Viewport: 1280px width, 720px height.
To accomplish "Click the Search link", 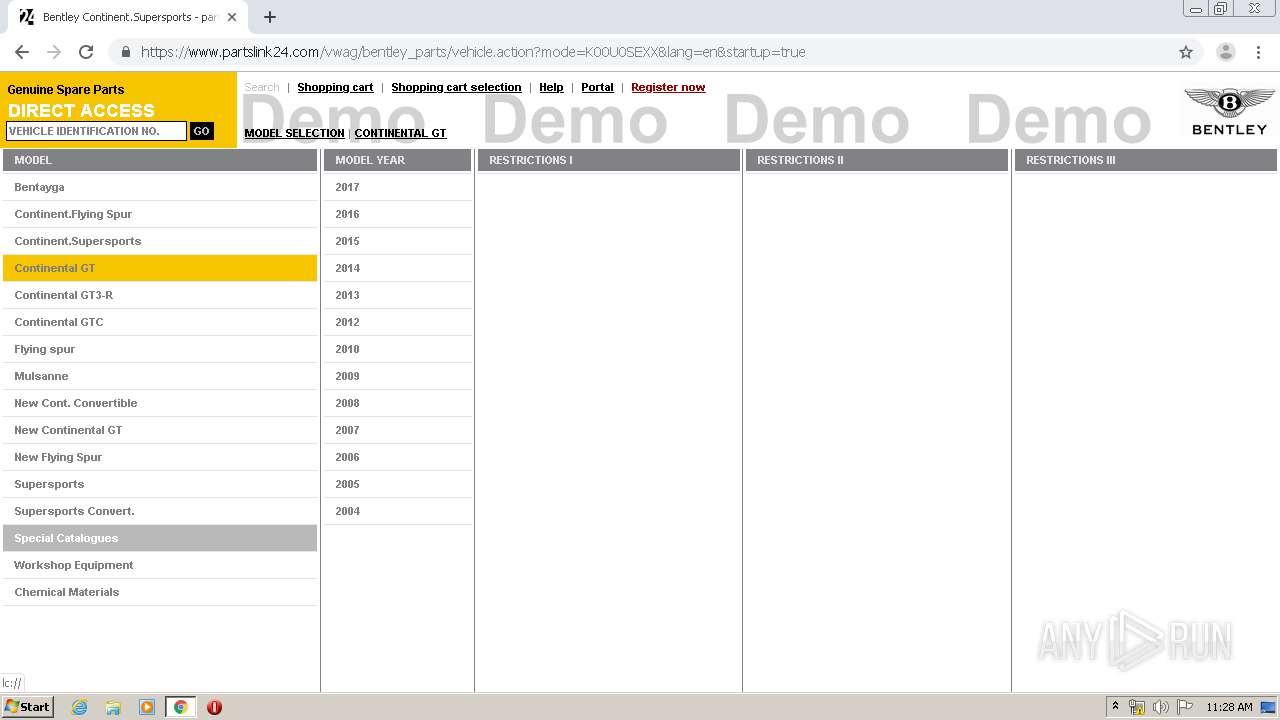I will 262,87.
